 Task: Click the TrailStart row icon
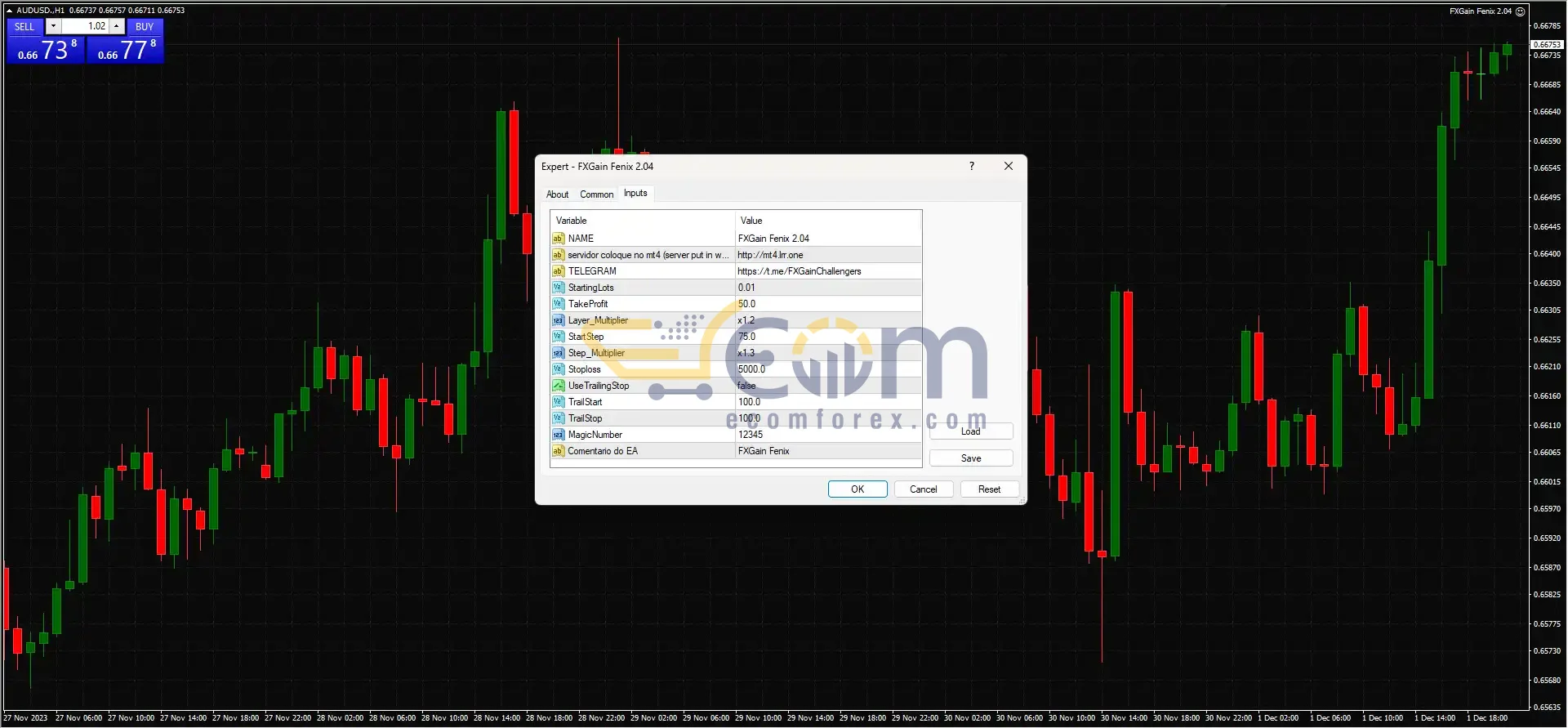tap(559, 402)
